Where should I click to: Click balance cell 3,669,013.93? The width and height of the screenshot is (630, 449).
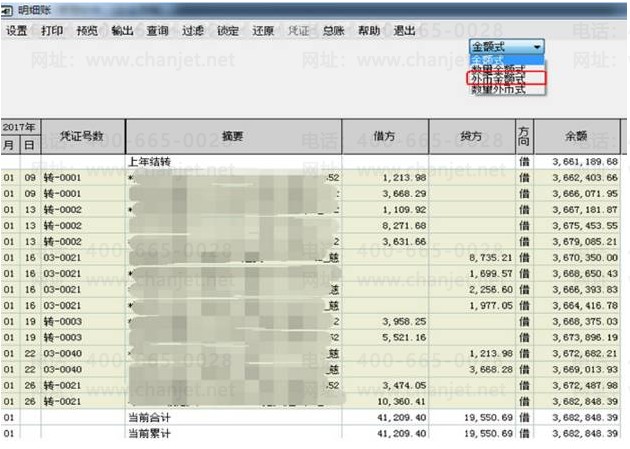coord(585,369)
